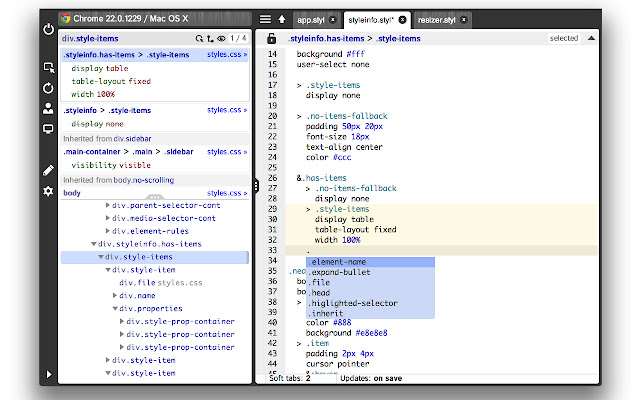
Task: Close the resizer.styl tab
Action: (464, 20)
